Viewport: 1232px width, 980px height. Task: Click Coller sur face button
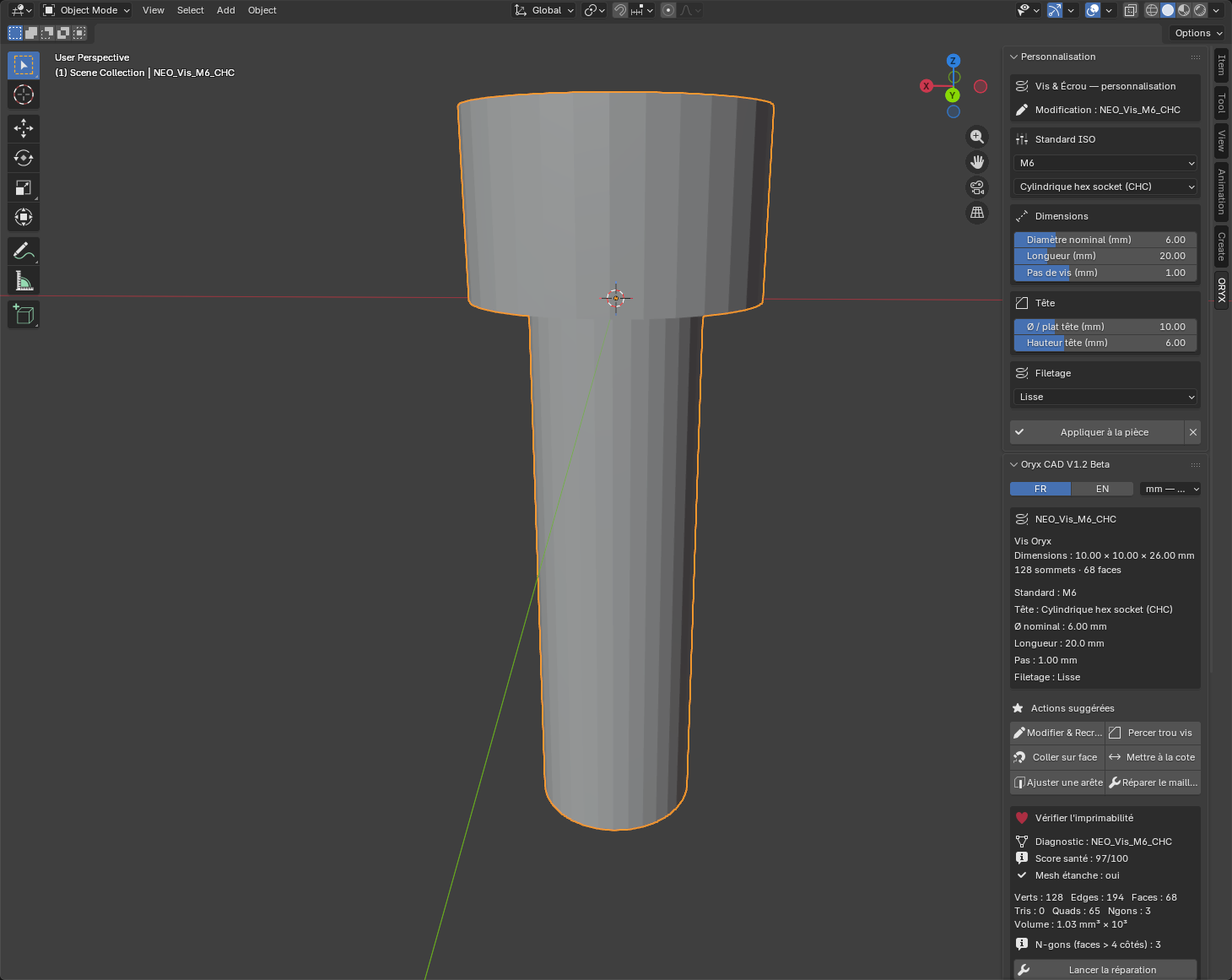1057,757
